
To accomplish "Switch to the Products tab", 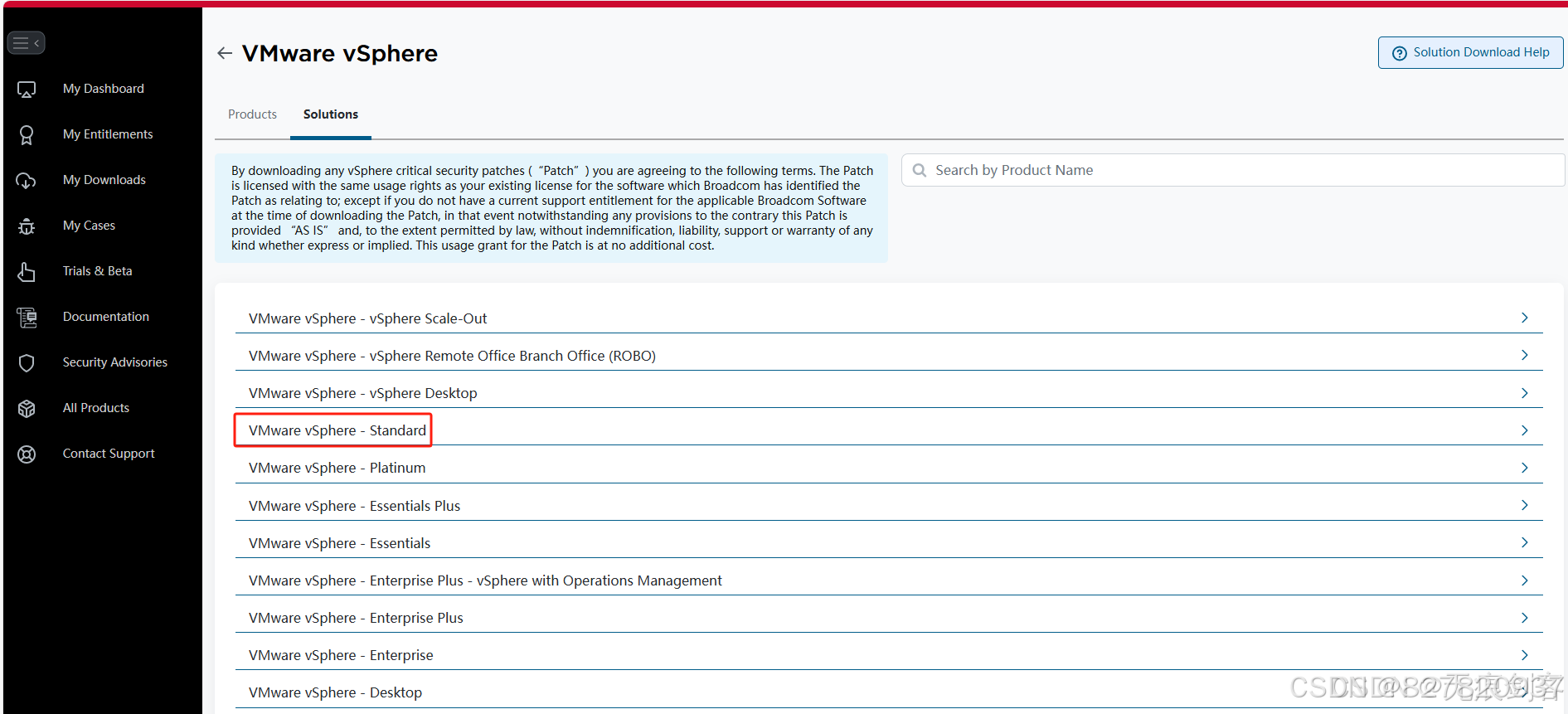I will [252, 114].
